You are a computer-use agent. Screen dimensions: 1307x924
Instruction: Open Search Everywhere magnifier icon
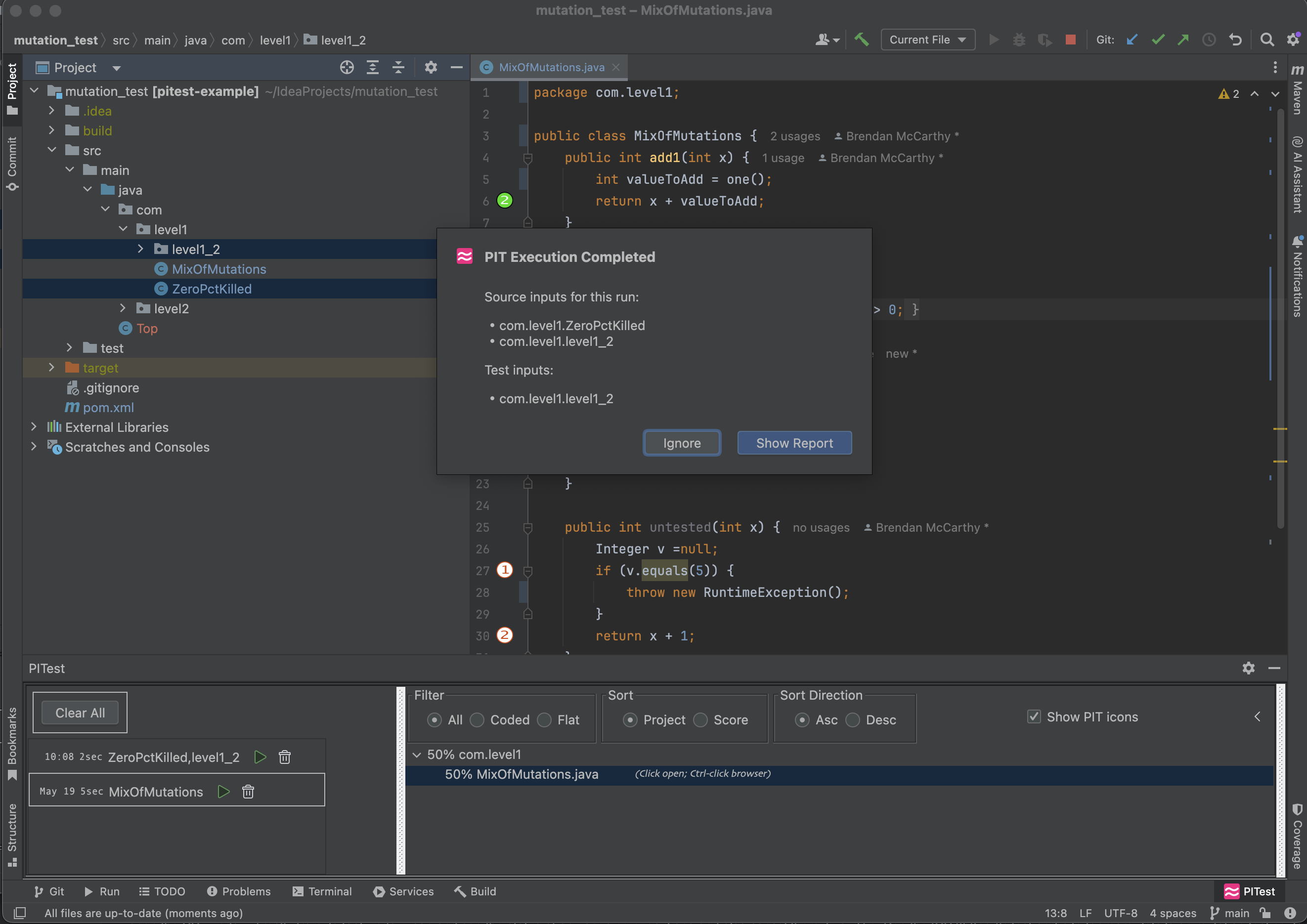point(1266,39)
